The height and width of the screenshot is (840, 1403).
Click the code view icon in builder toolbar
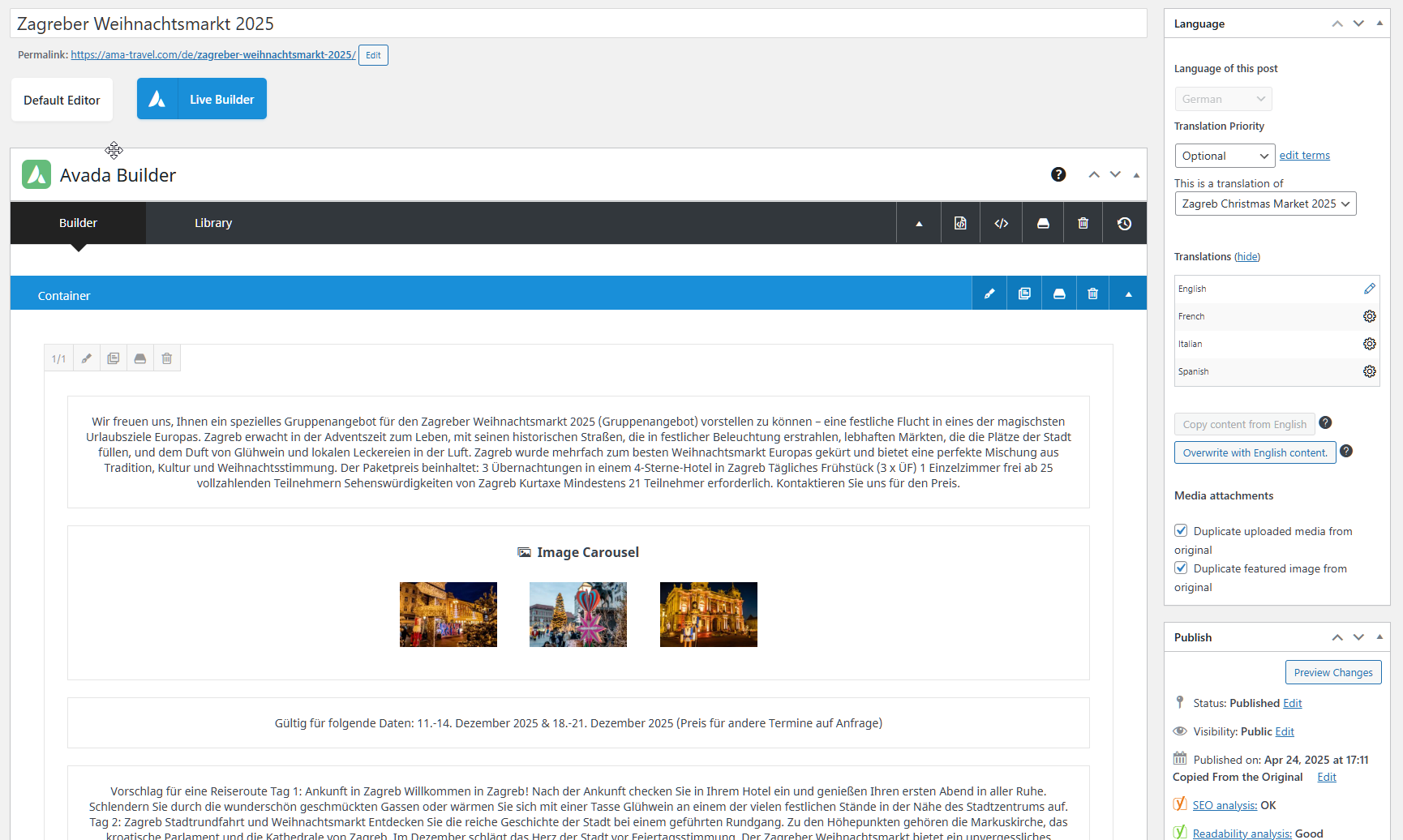coord(1002,224)
